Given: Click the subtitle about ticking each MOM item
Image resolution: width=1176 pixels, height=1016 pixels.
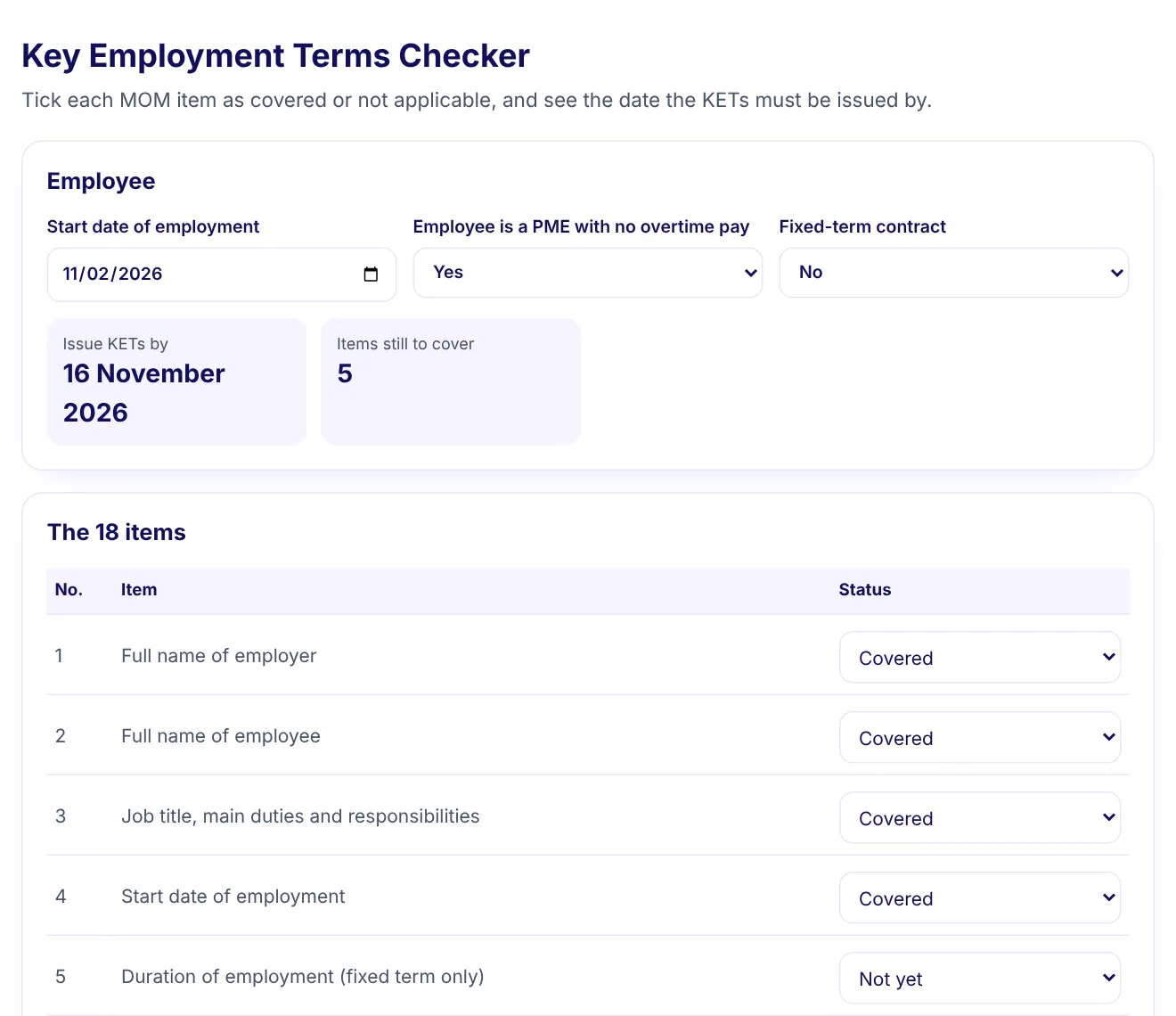Looking at the screenshot, I should [477, 100].
